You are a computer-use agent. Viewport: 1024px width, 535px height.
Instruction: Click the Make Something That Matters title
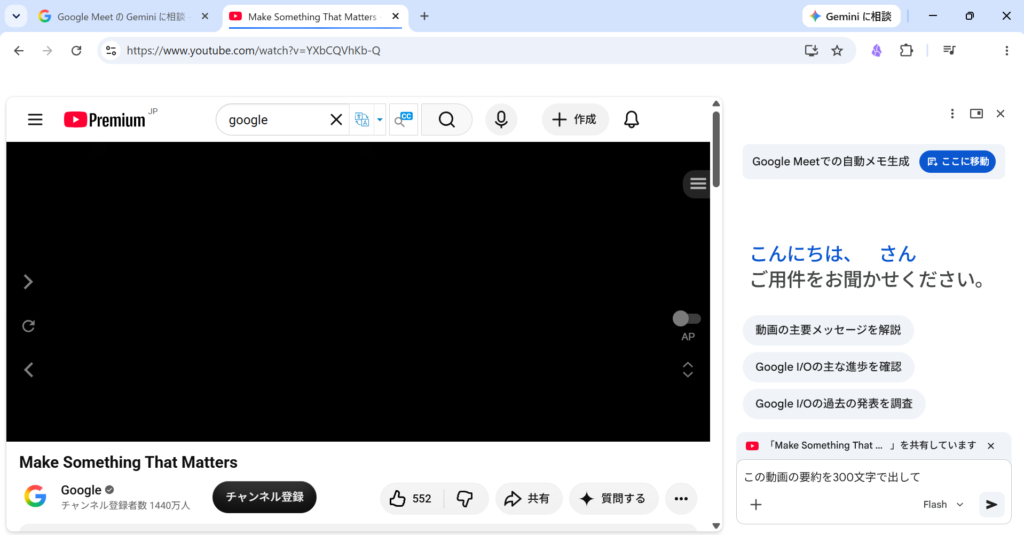(128, 462)
